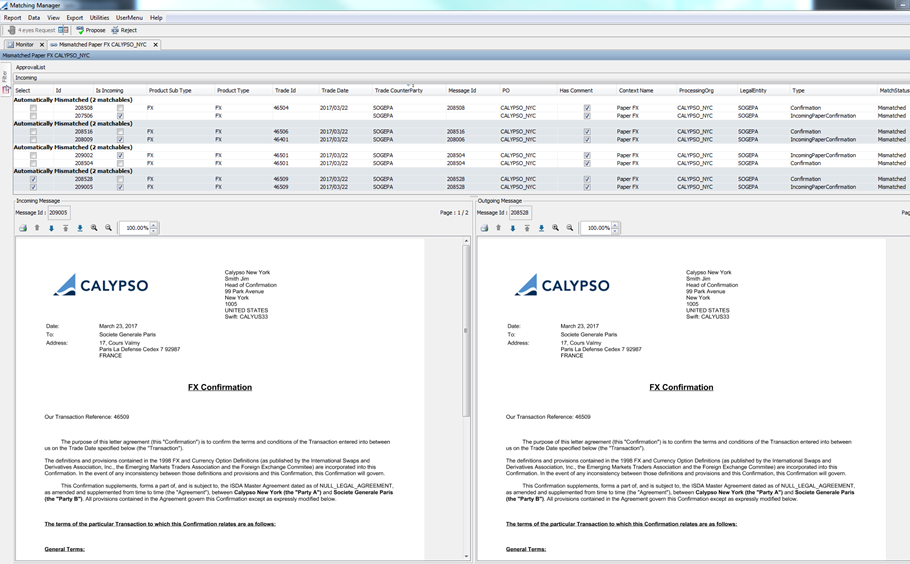
Task: Zoom out on the outgoing message
Action: pyautogui.click(x=569, y=228)
